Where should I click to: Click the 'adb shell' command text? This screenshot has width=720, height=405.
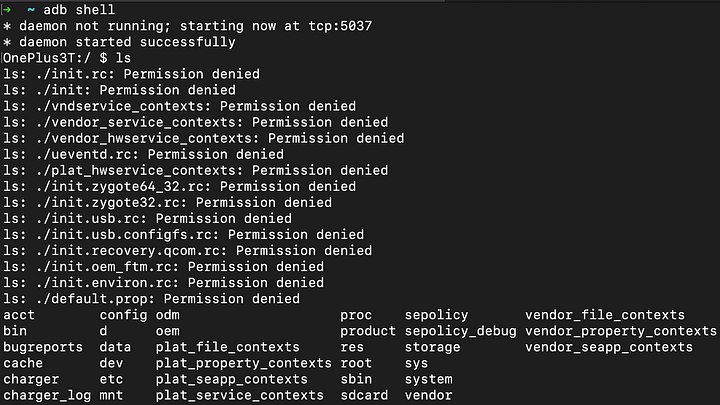[79, 10]
